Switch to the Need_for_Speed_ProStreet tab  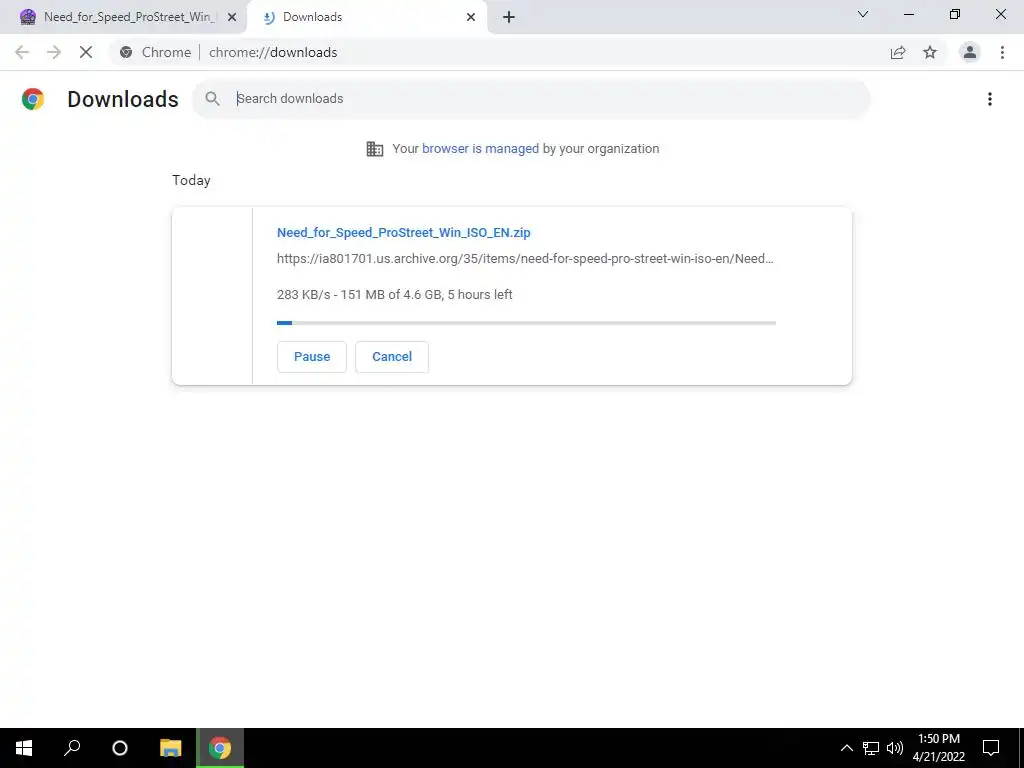[123, 17]
